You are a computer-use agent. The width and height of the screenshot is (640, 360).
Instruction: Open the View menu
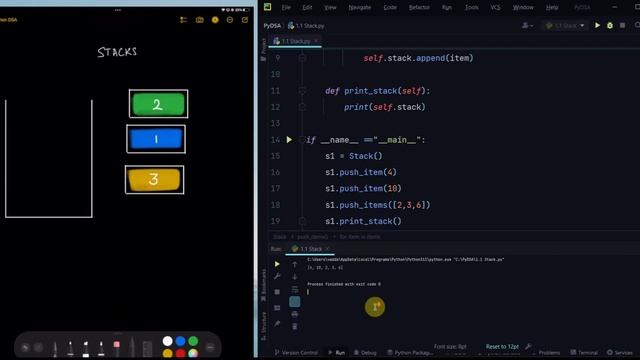pyautogui.click(x=330, y=7)
